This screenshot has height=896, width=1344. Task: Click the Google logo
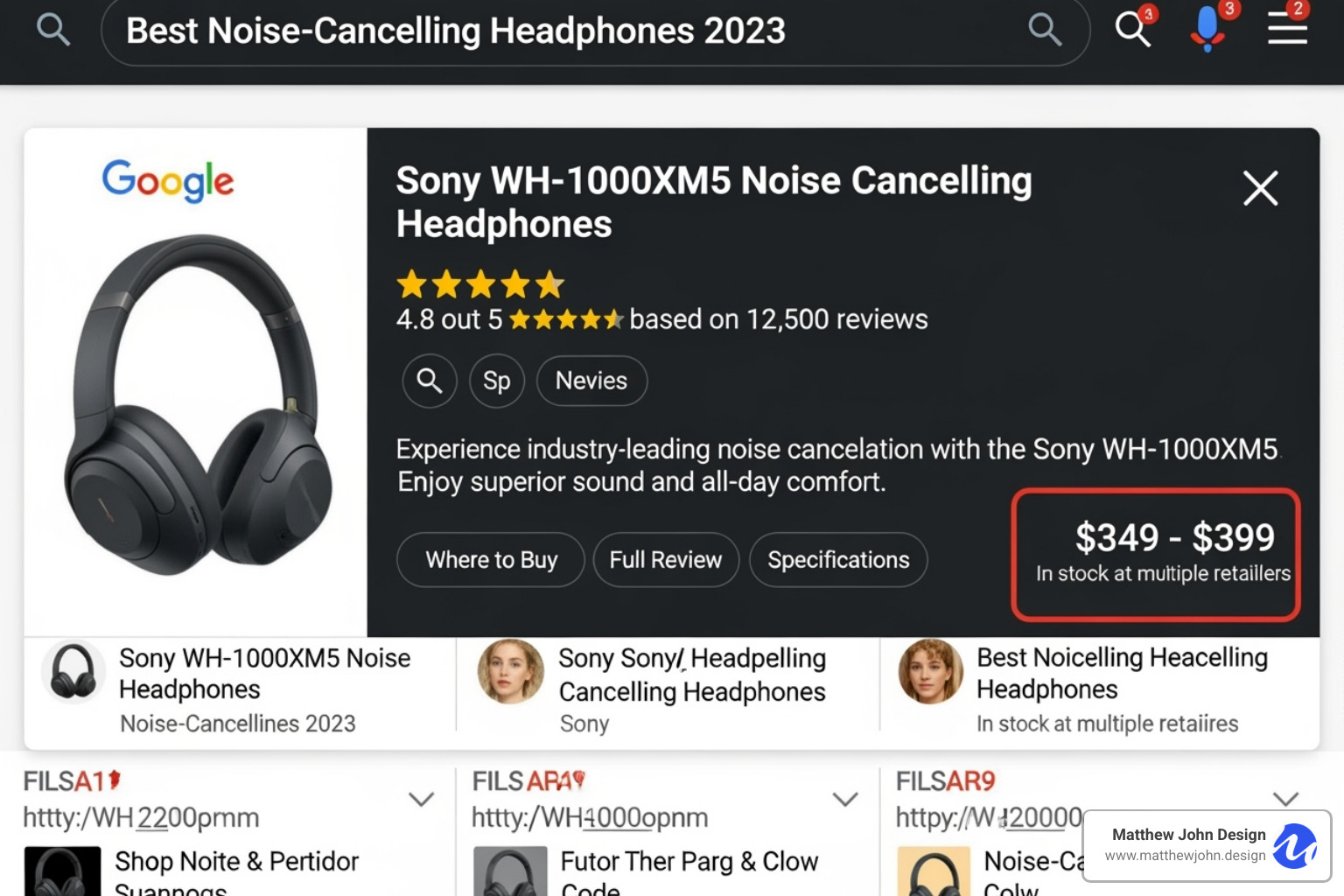167,181
